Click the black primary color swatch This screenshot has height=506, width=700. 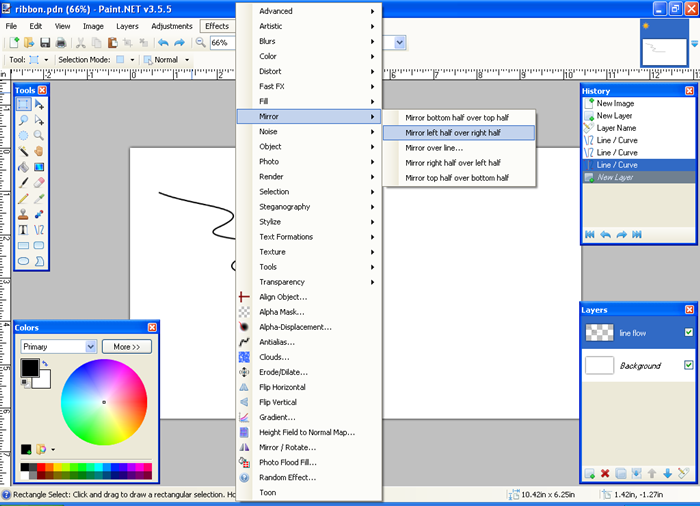coord(30,368)
